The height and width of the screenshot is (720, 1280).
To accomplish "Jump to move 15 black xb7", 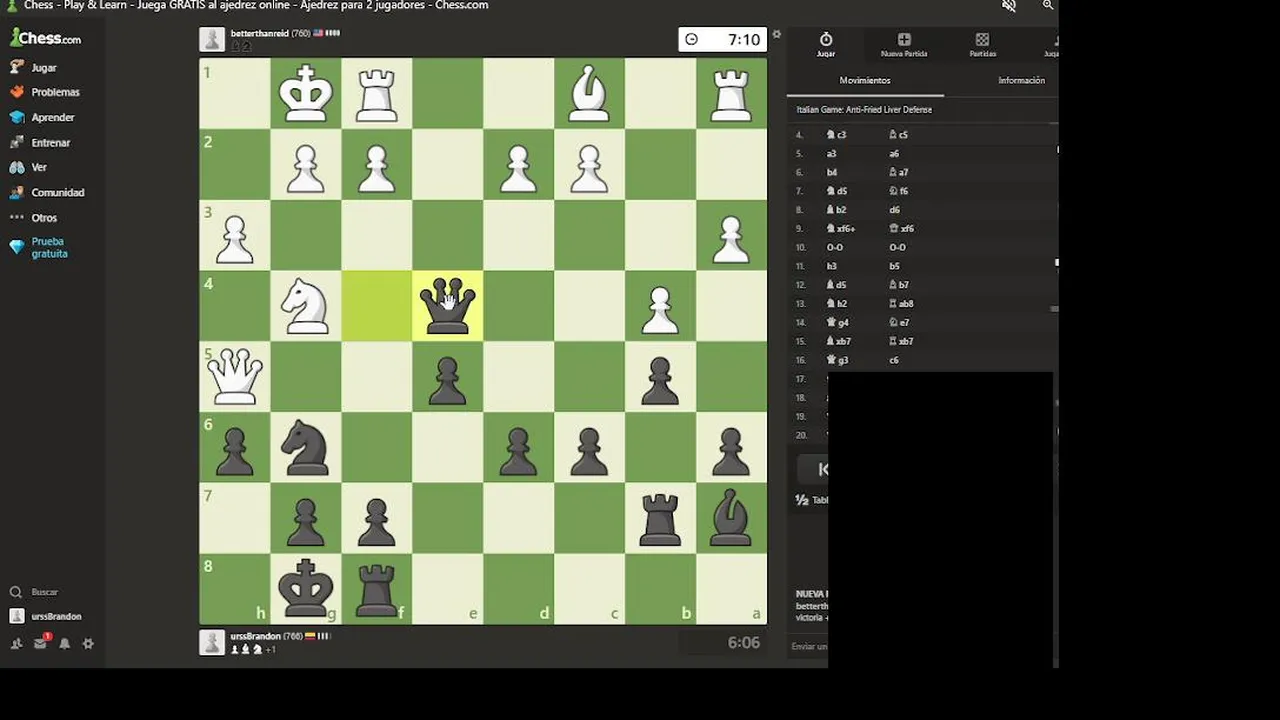I will coord(901,341).
